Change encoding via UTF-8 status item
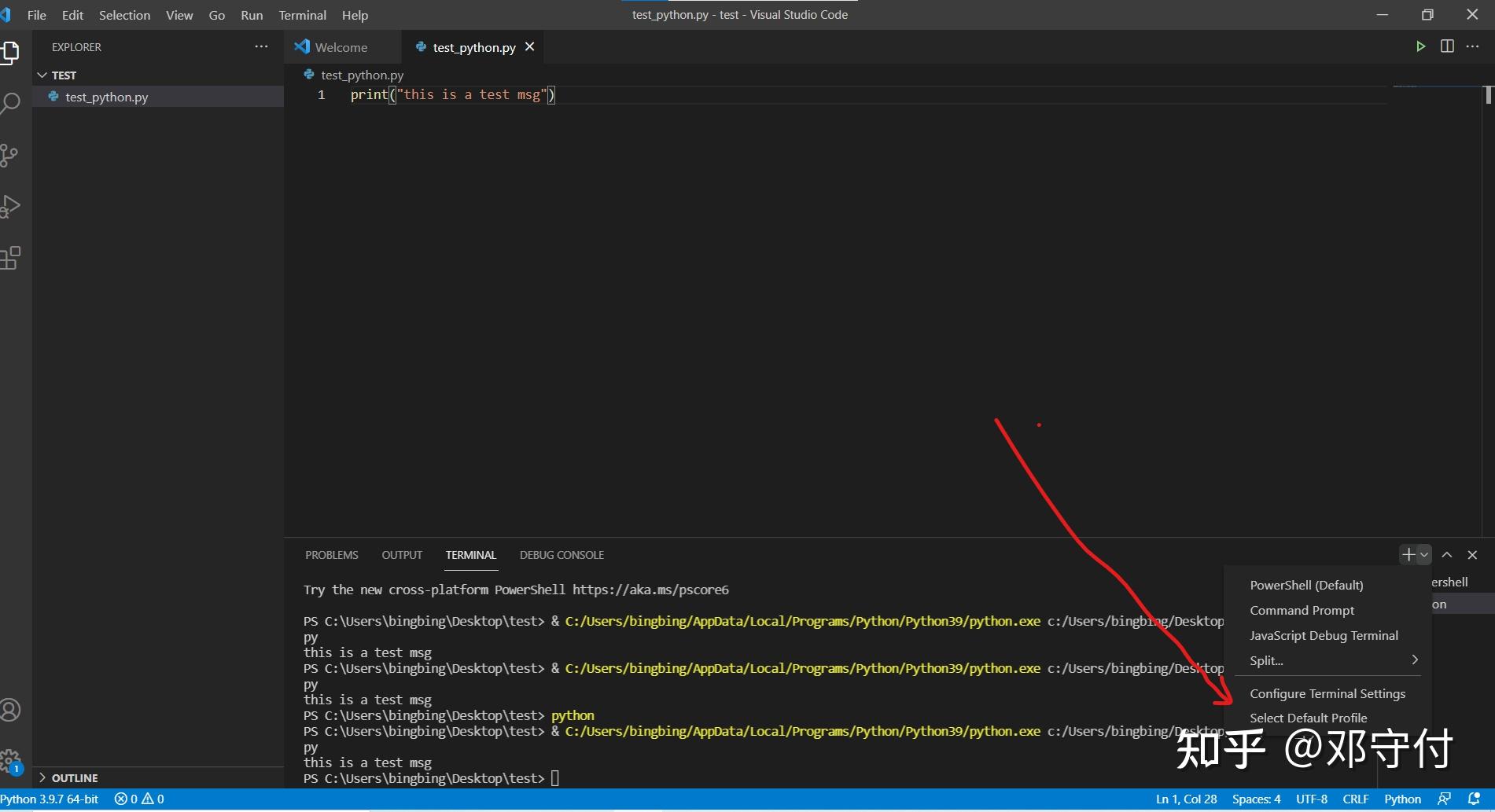 (1312, 799)
